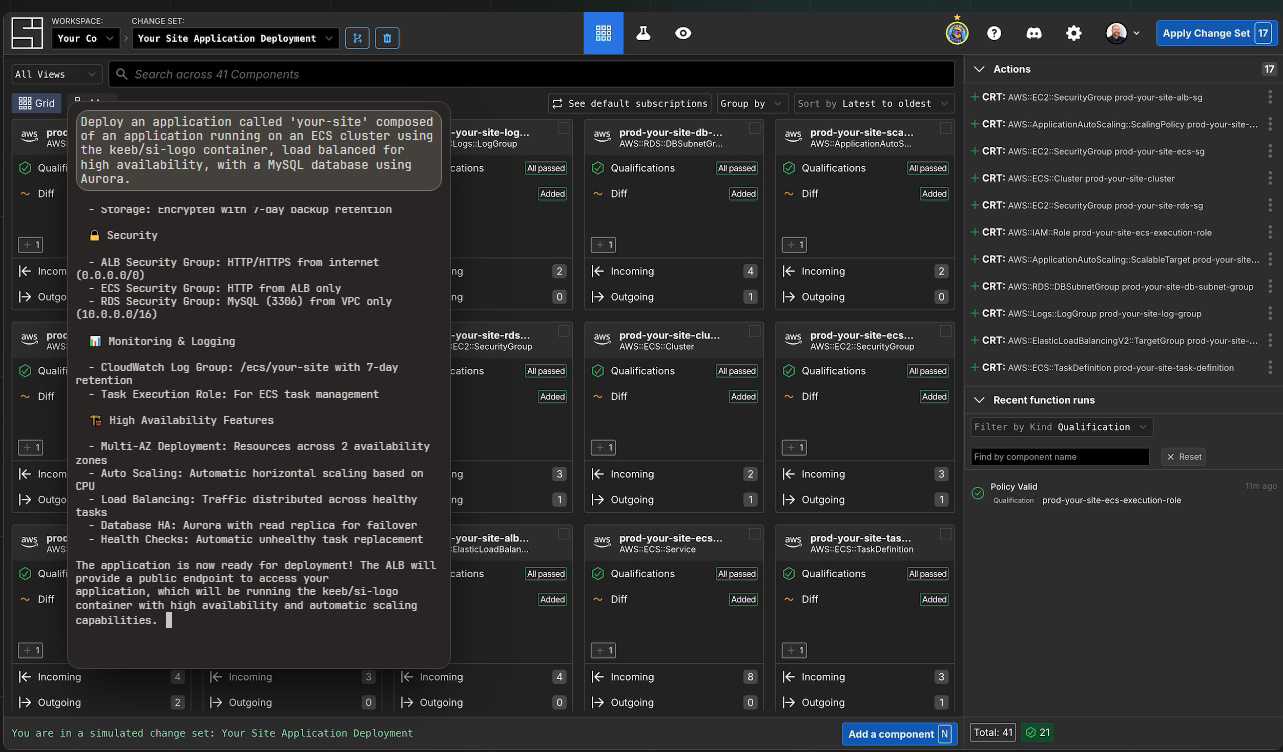The width and height of the screenshot is (1283, 752).
Task: Click the user profile picture
Action: (x=1117, y=33)
